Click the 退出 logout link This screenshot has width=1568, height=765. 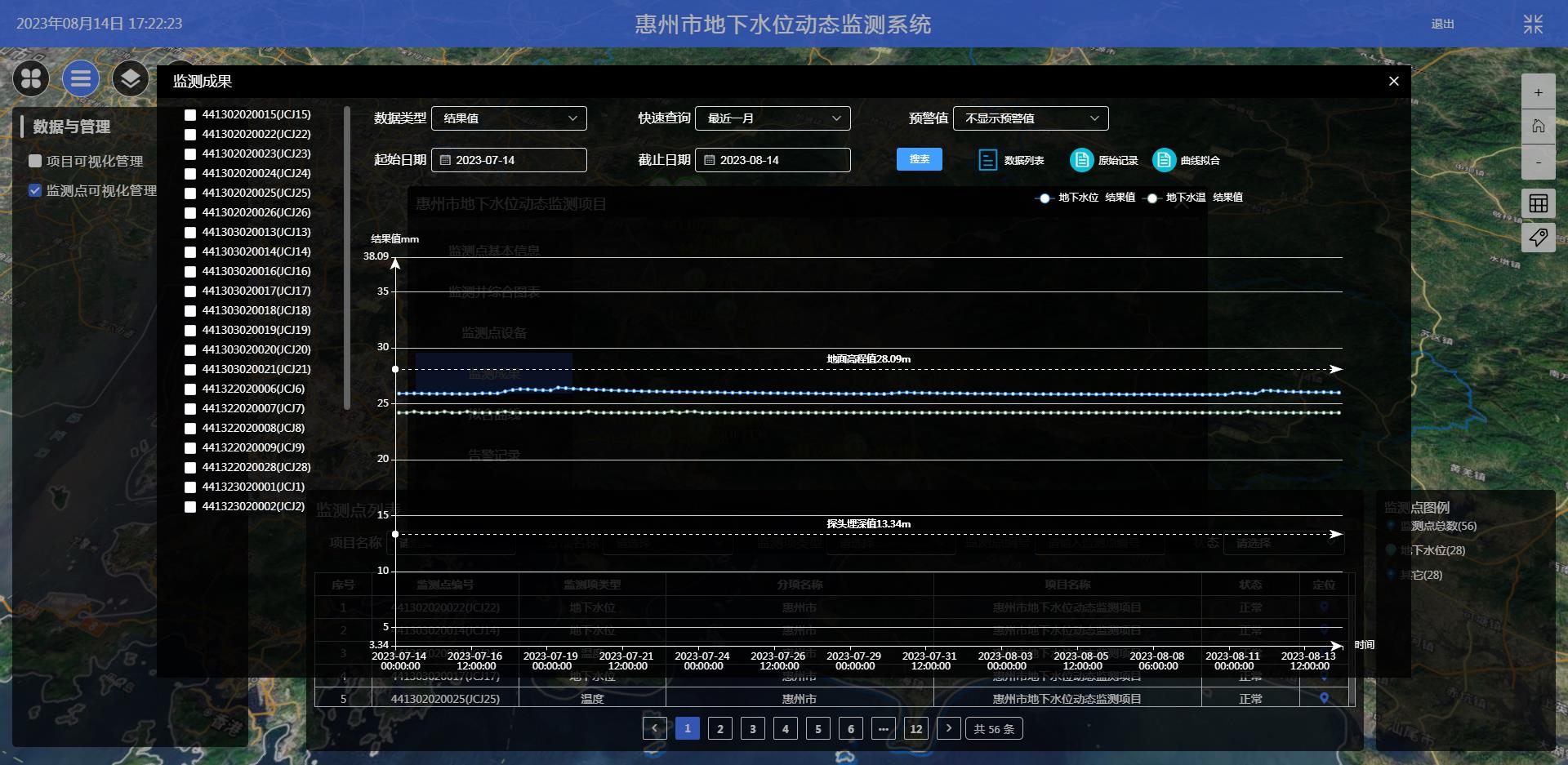tap(1442, 24)
